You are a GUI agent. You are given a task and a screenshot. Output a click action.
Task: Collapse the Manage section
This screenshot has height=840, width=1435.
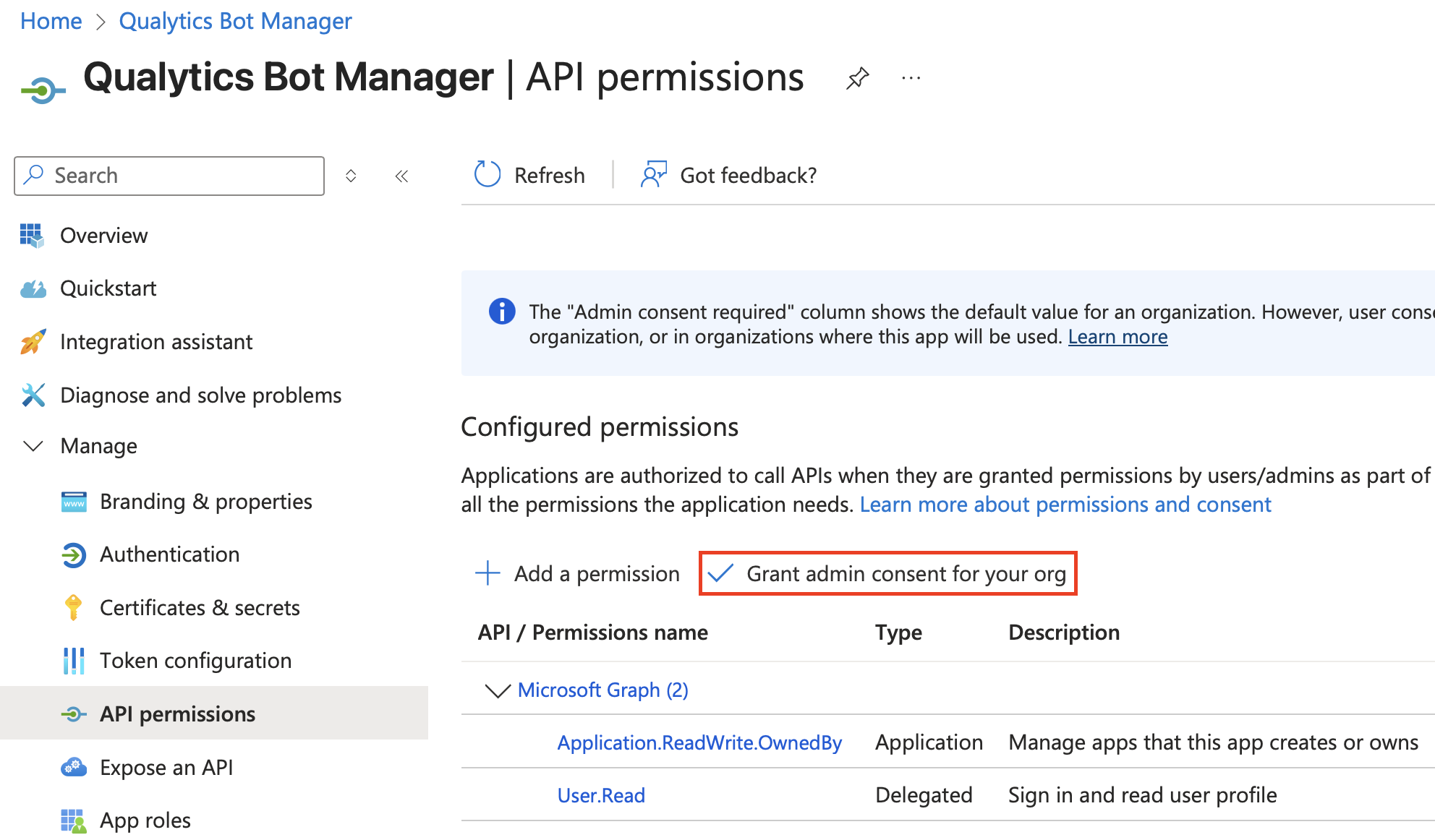pos(33,446)
